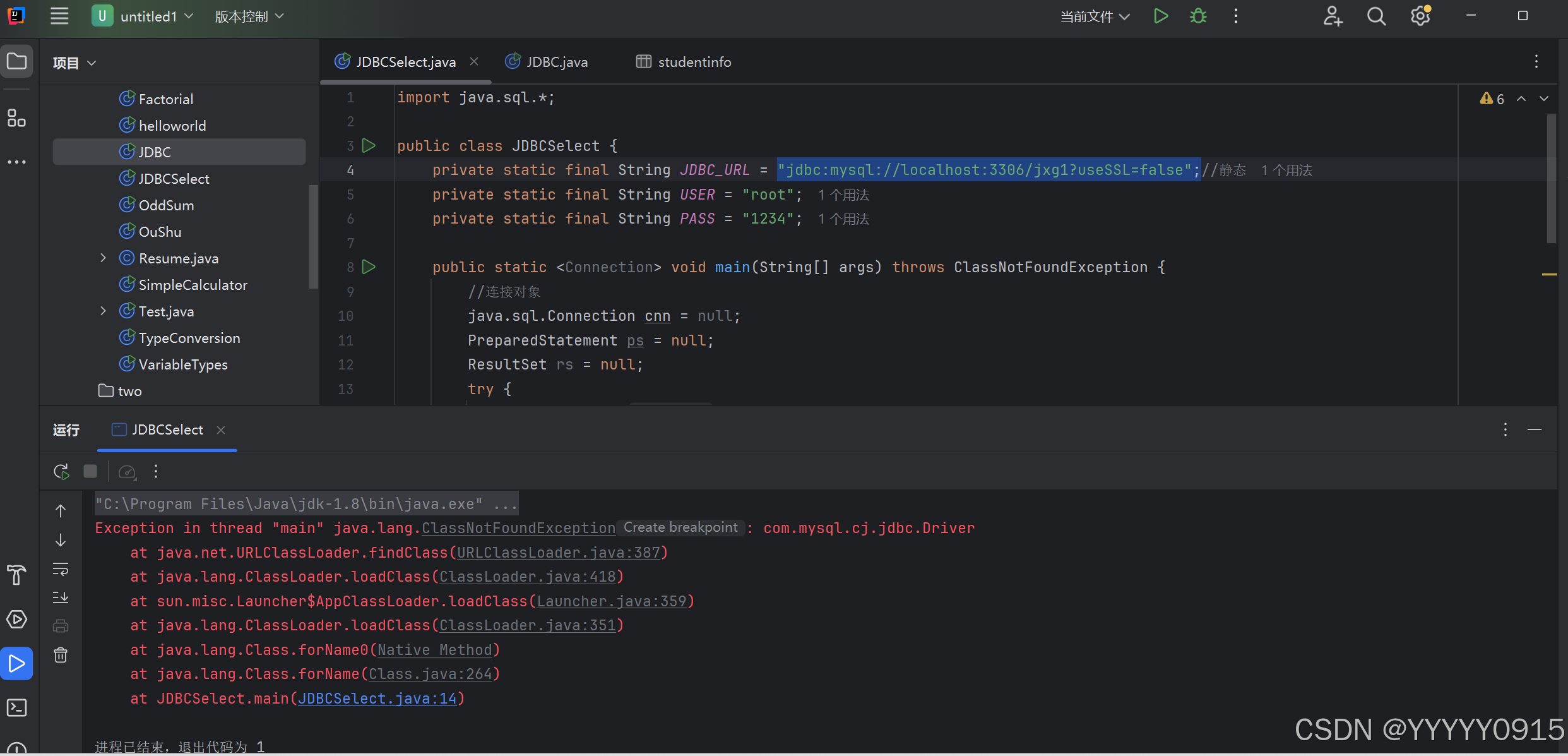Click the Search Everywhere magnifier

[x=1376, y=16]
